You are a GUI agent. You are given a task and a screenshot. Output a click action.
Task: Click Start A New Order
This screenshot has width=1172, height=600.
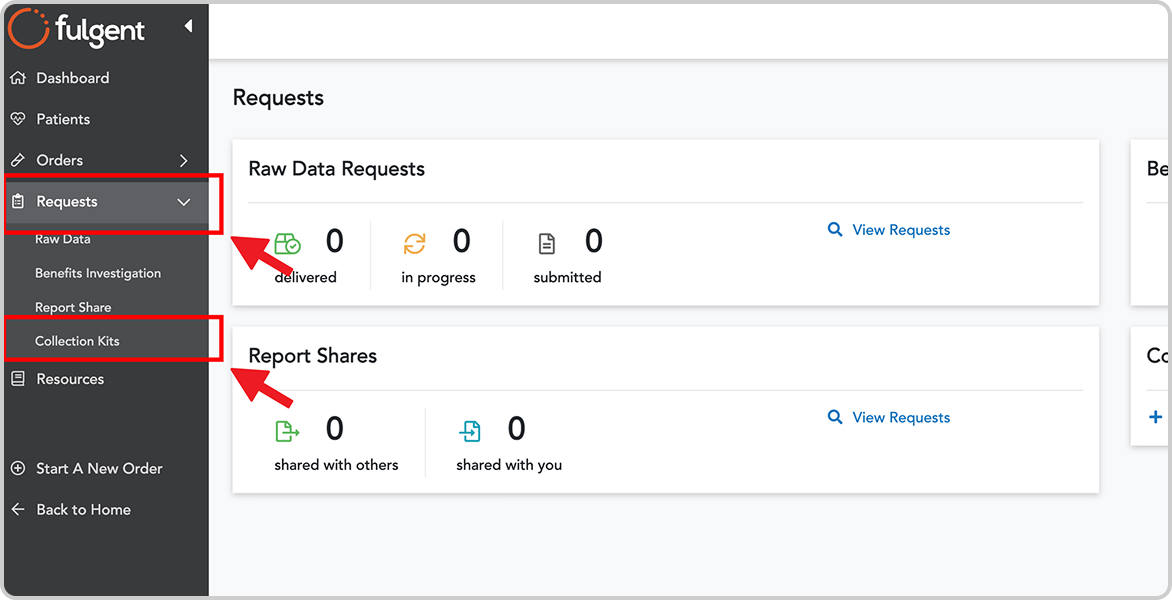coord(99,468)
